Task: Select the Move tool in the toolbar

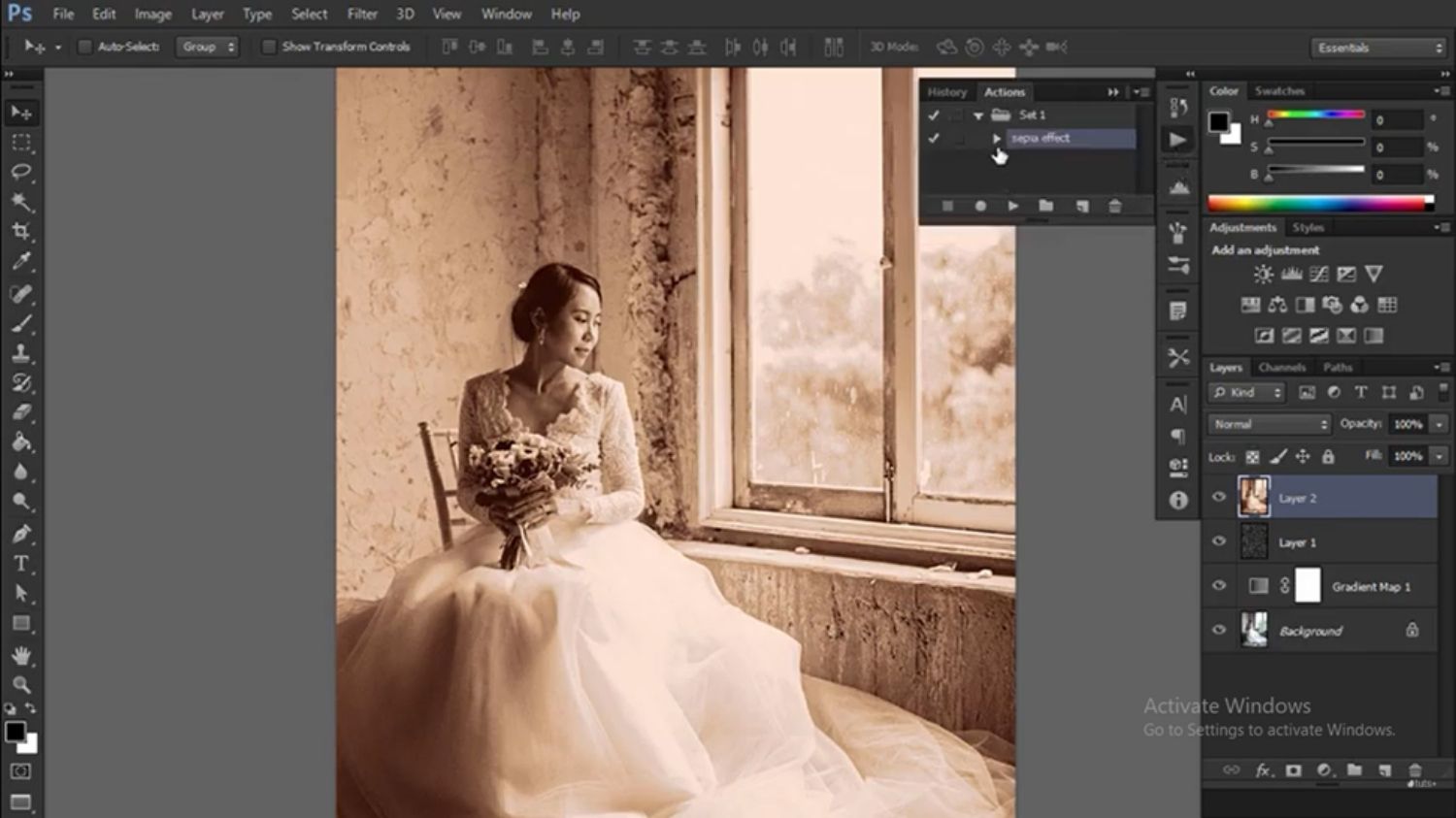Action: [x=21, y=113]
